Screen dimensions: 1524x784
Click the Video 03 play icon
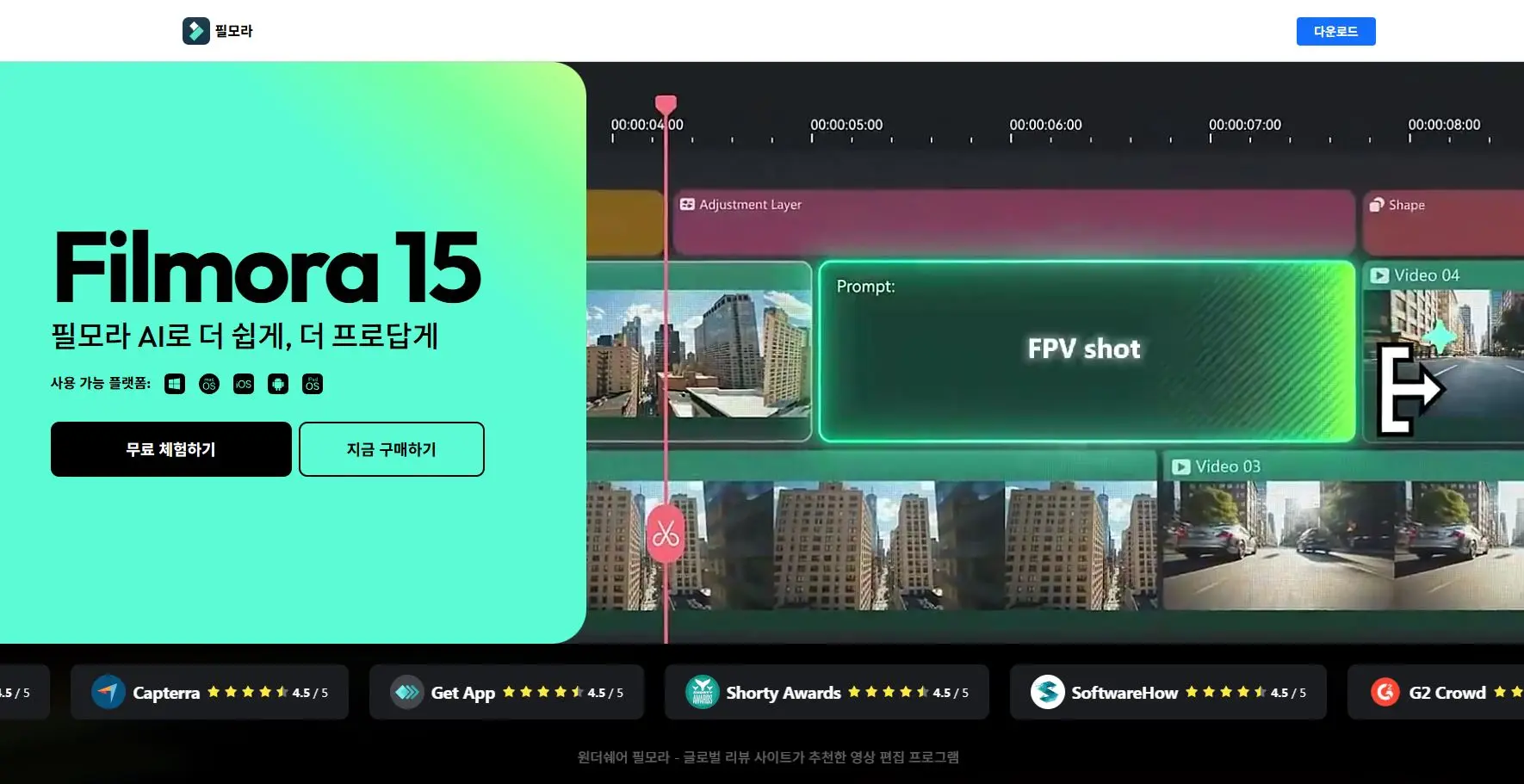[1181, 466]
